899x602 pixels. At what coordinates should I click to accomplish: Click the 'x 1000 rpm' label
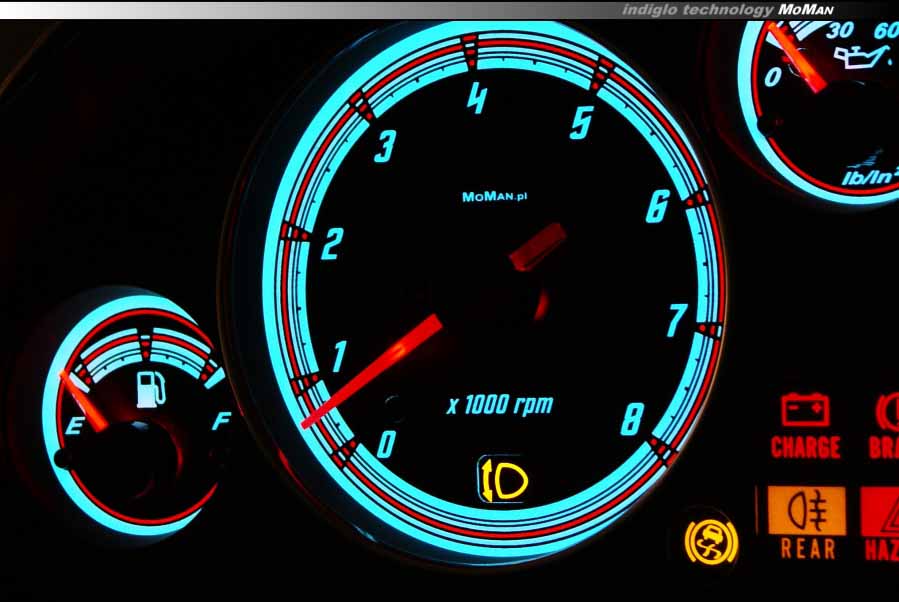(499, 405)
